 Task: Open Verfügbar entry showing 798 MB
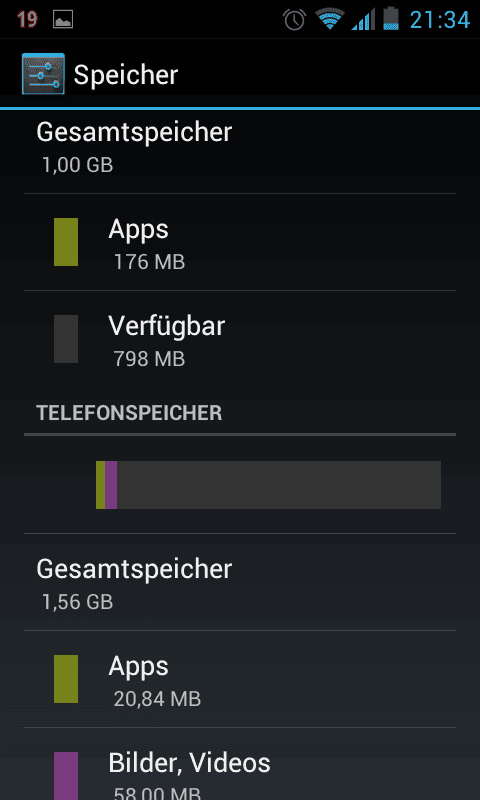(x=240, y=339)
